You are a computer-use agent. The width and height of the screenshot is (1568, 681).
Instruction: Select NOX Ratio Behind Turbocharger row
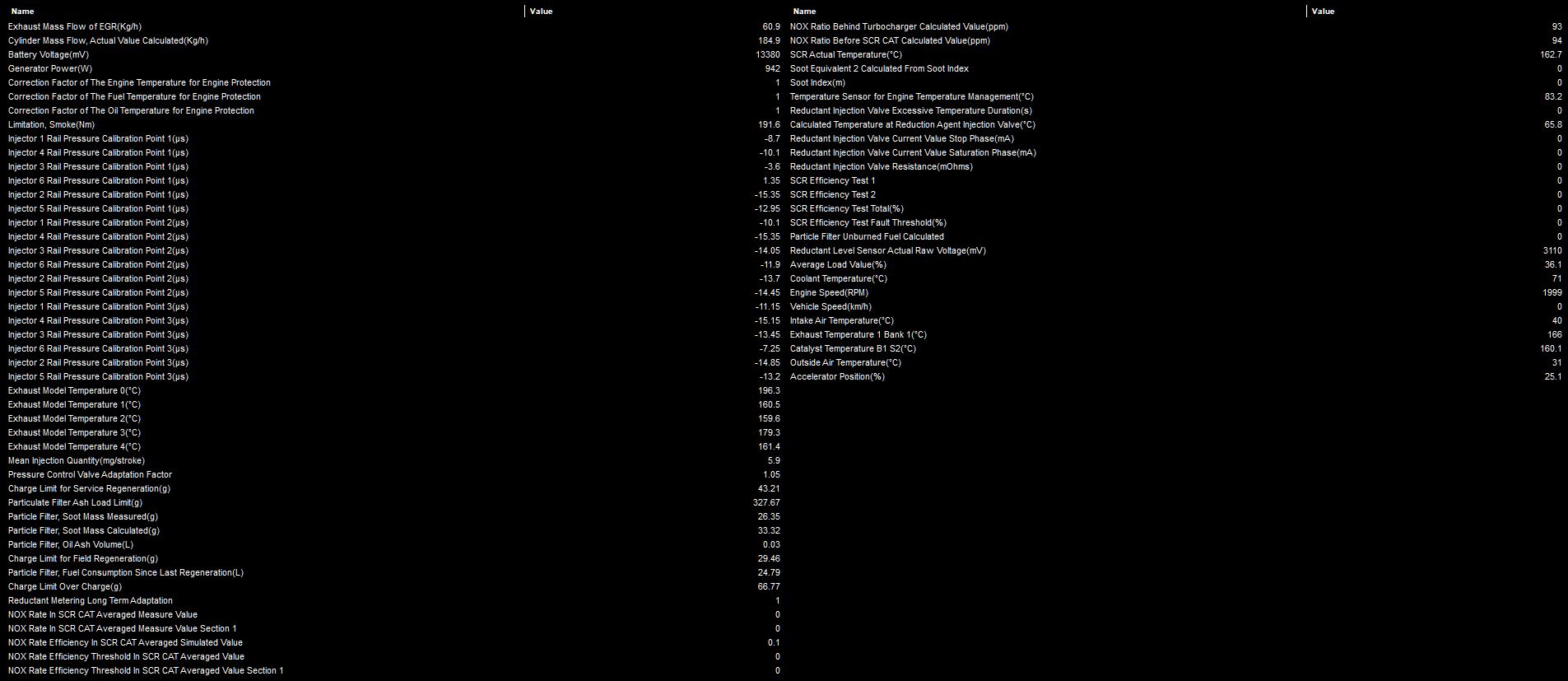pyautogui.click(x=1175, y=26)
